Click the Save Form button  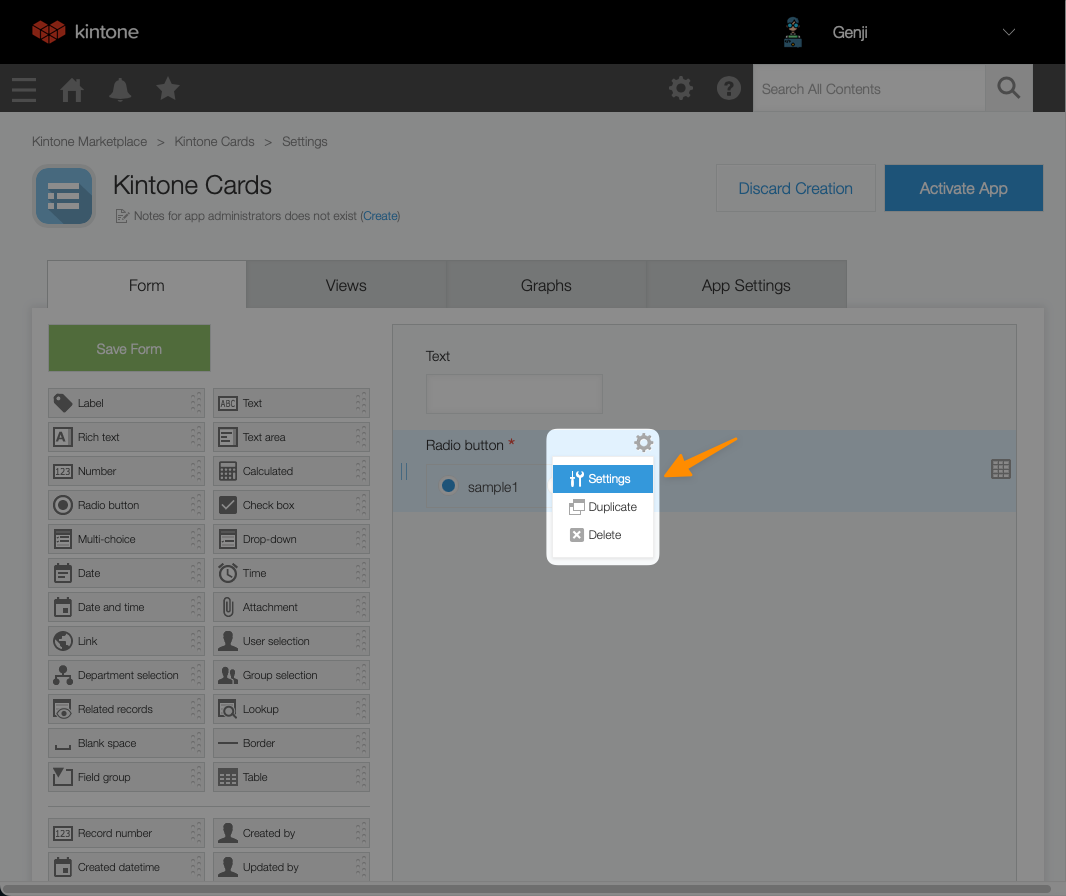(x=129, y=348)
